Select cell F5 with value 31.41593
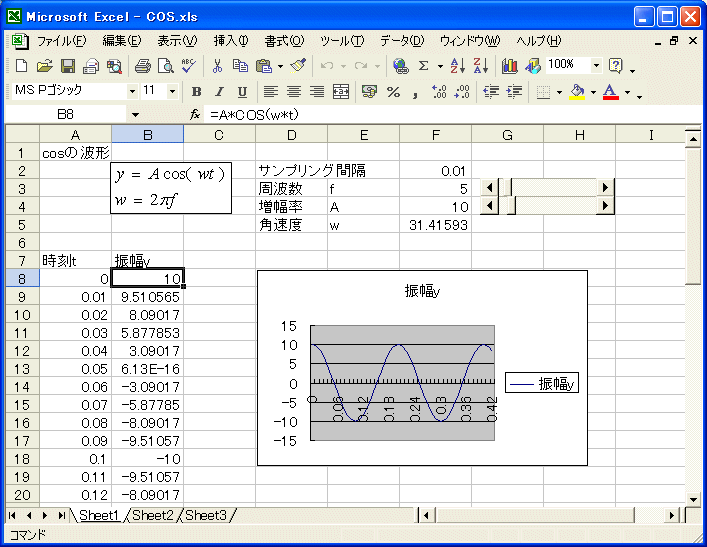 436,224
